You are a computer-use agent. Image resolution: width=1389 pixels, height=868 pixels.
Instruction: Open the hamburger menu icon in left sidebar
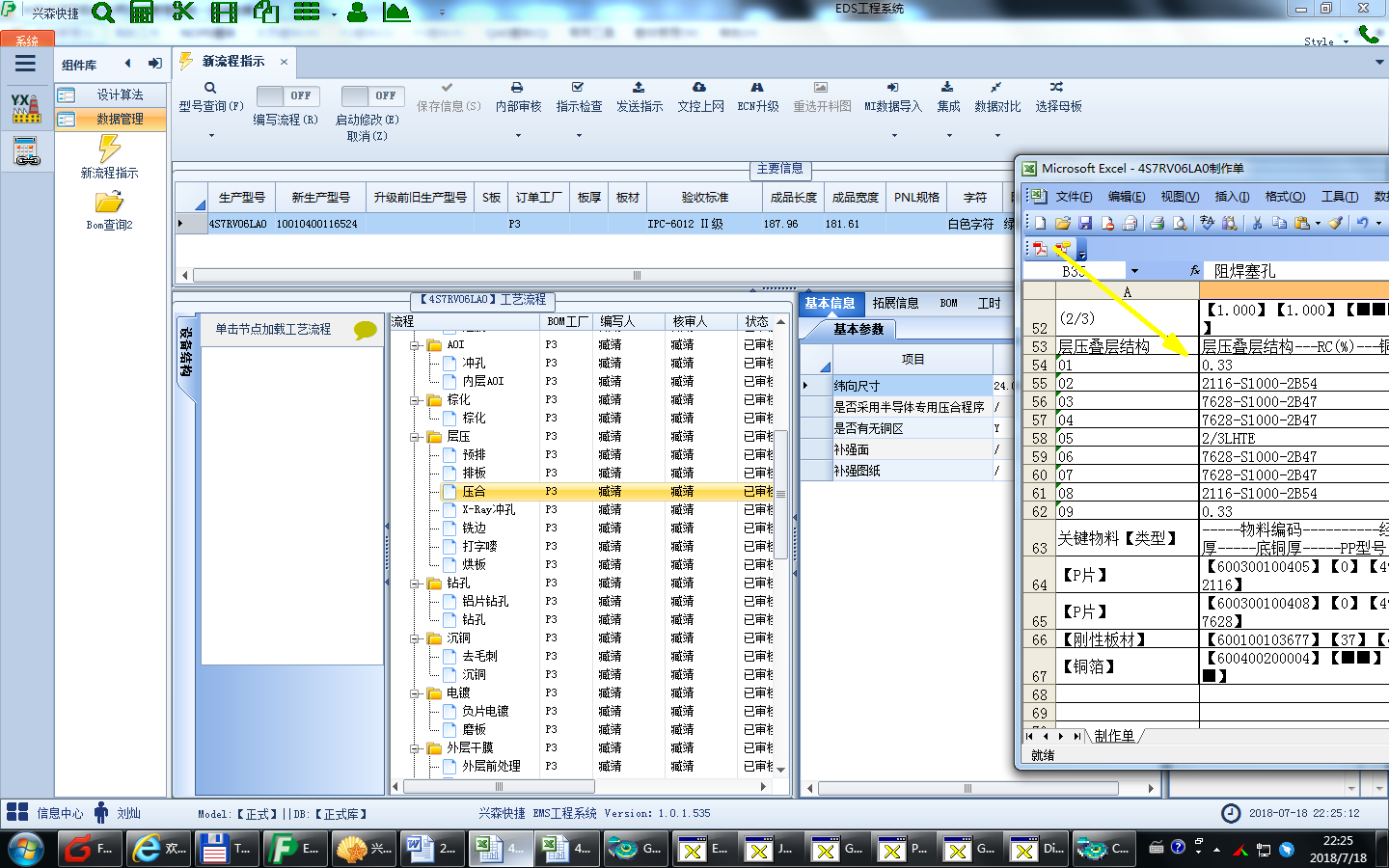pyautogui.click(x=25, y=64)
